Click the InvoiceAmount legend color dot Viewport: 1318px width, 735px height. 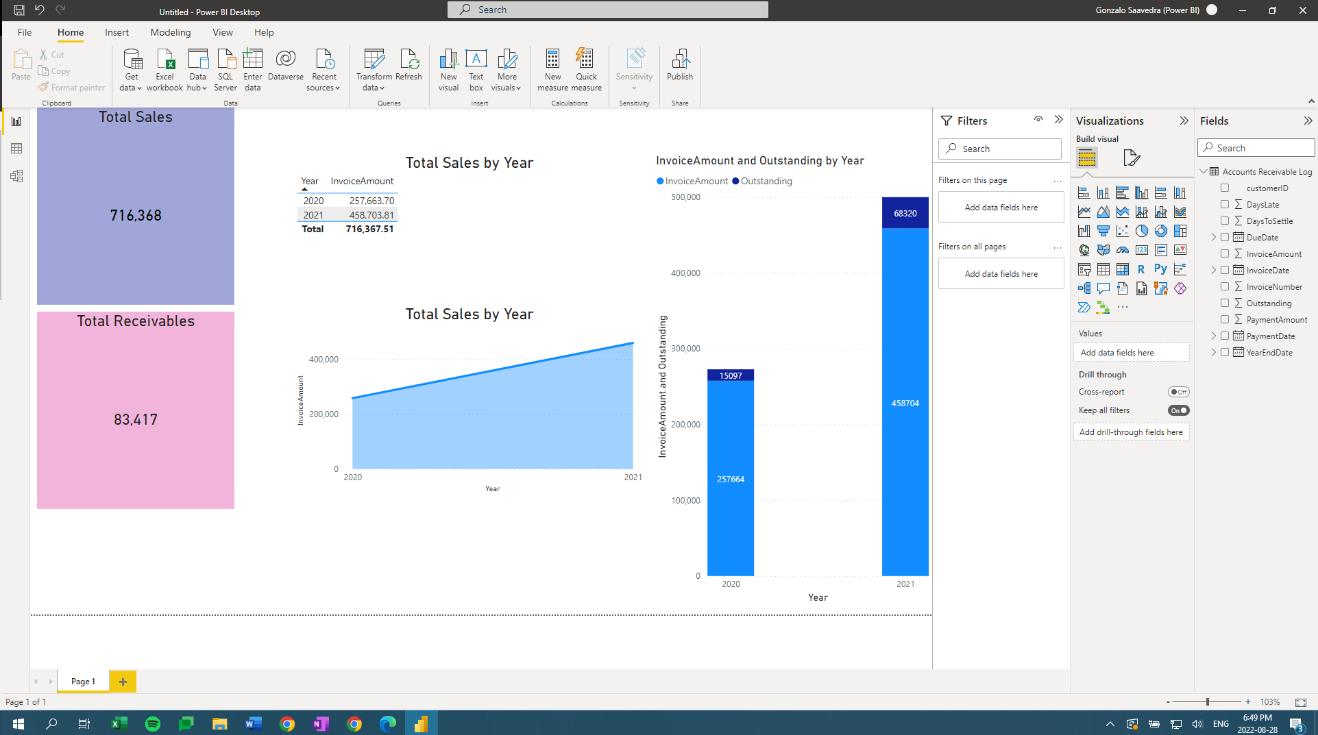[660, 181]
